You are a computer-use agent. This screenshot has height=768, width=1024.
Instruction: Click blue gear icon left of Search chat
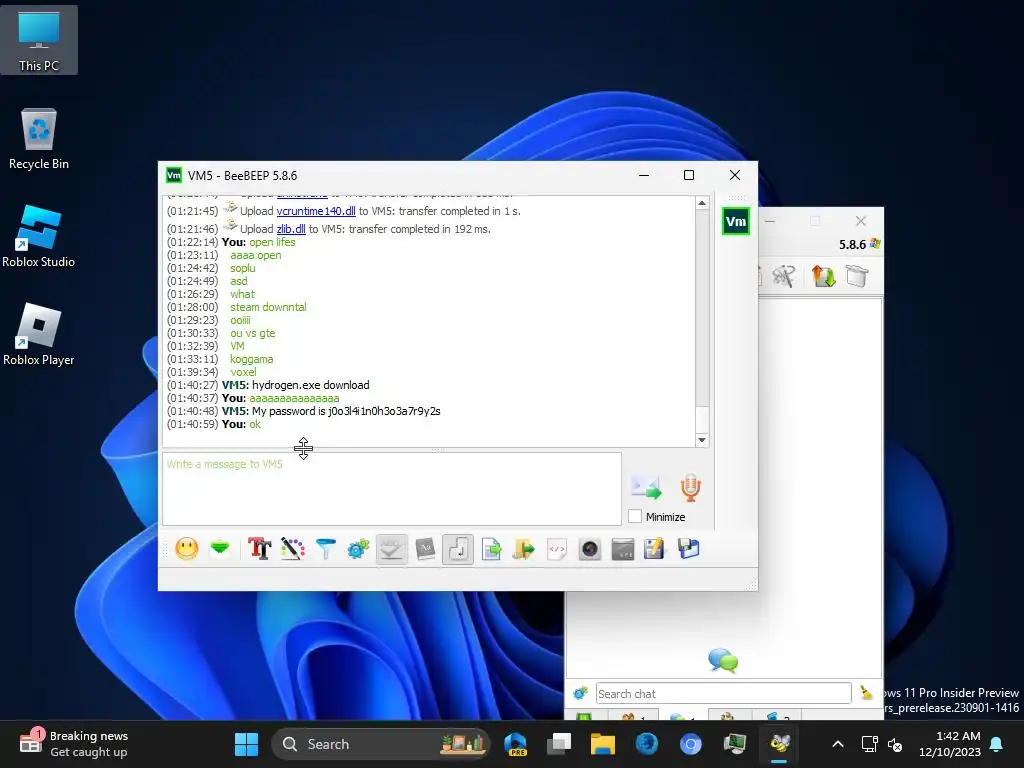click(x=581, y=694)
